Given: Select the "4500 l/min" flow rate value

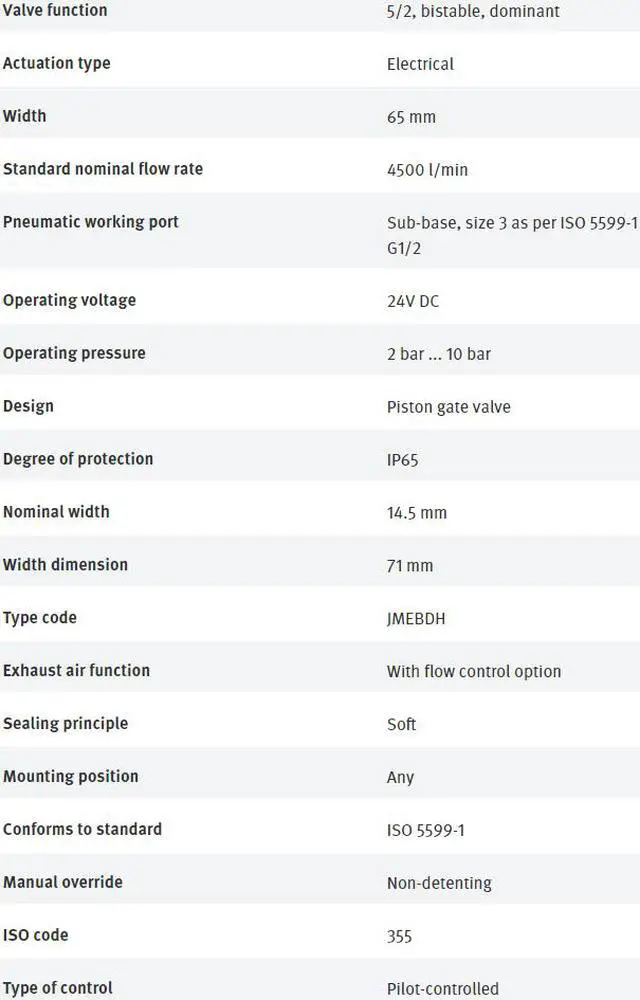Looking at the screenshot, I should [427, 170].
